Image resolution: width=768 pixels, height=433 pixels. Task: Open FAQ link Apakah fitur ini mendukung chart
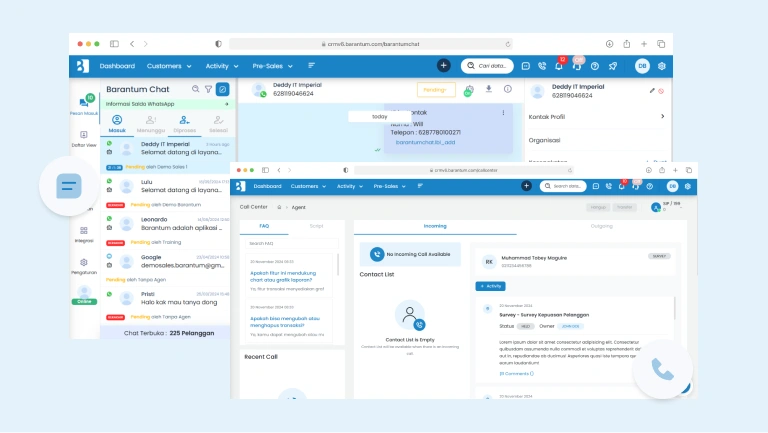(x=283, y=276)
